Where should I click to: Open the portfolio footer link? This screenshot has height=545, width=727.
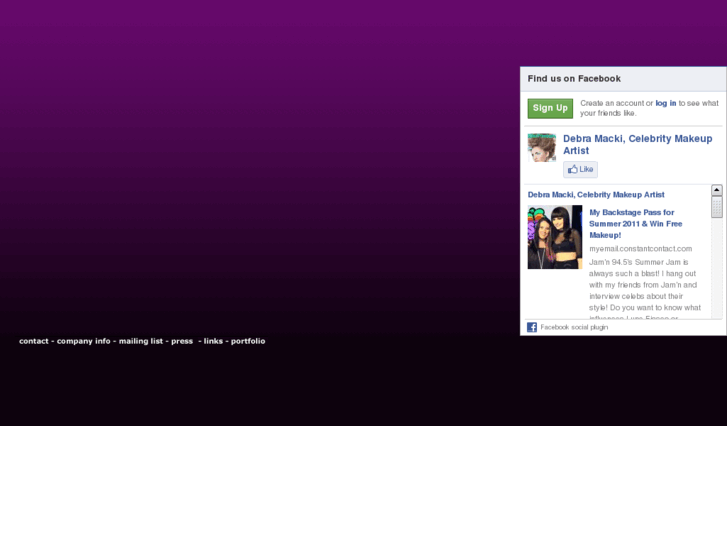pos(248,341)
